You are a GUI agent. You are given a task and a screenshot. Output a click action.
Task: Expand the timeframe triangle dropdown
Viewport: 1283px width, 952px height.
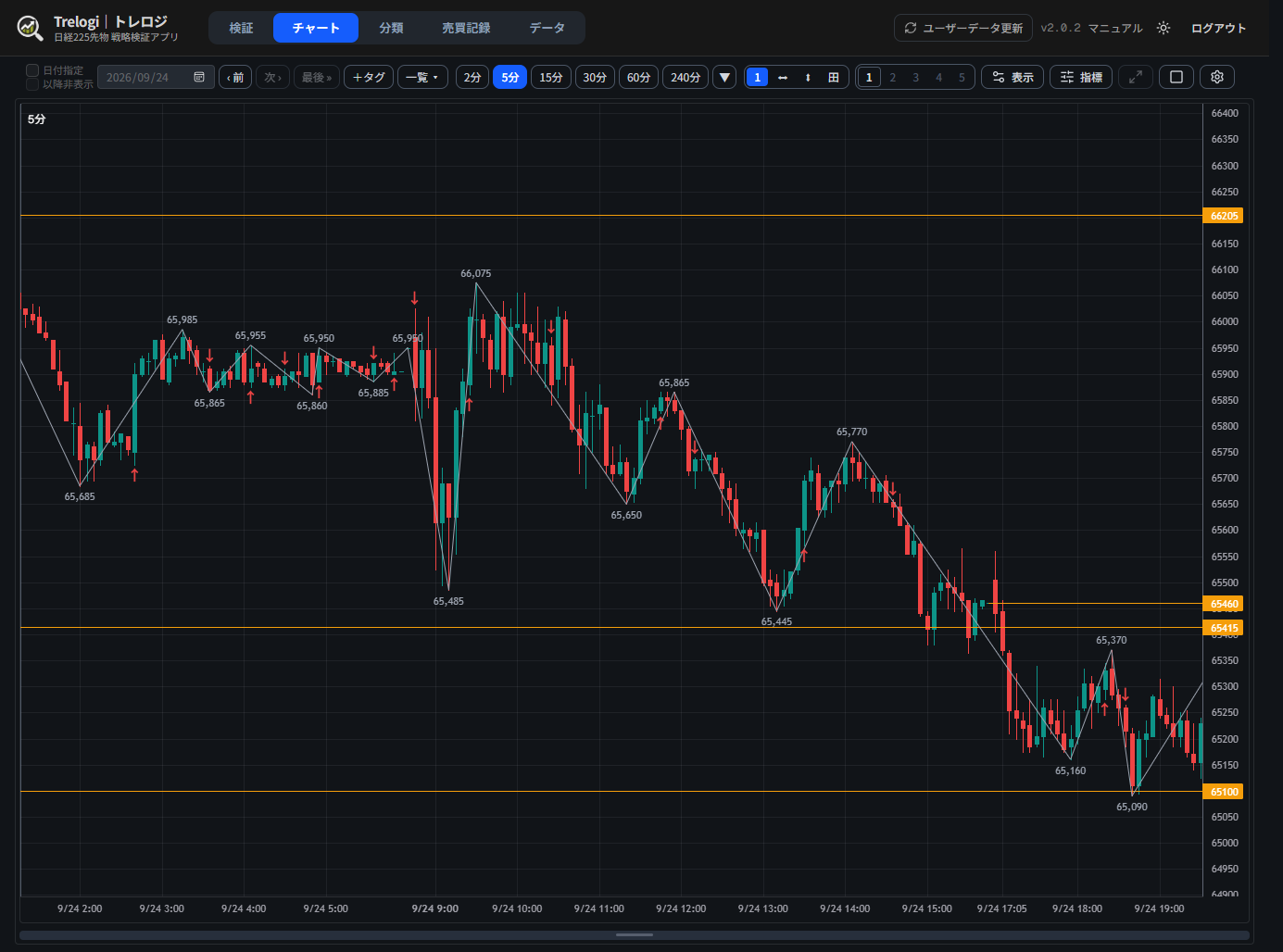click(x=724, y=77)
